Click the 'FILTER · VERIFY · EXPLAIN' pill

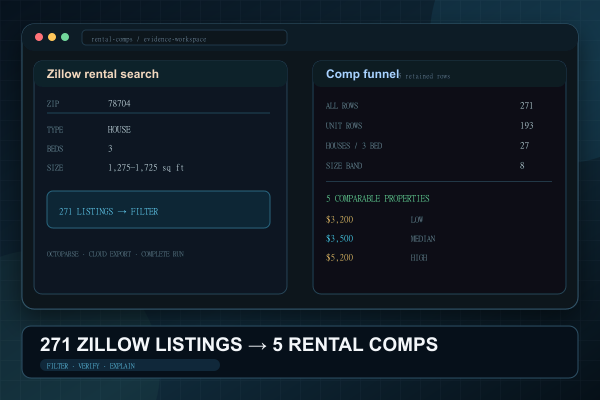130,366
